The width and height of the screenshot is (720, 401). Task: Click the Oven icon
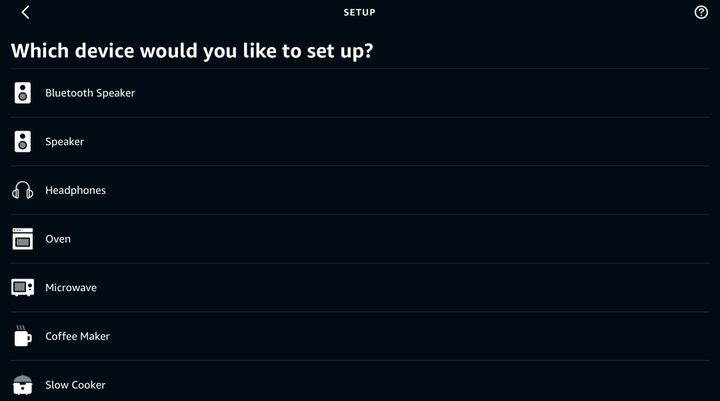coord(22,239)
